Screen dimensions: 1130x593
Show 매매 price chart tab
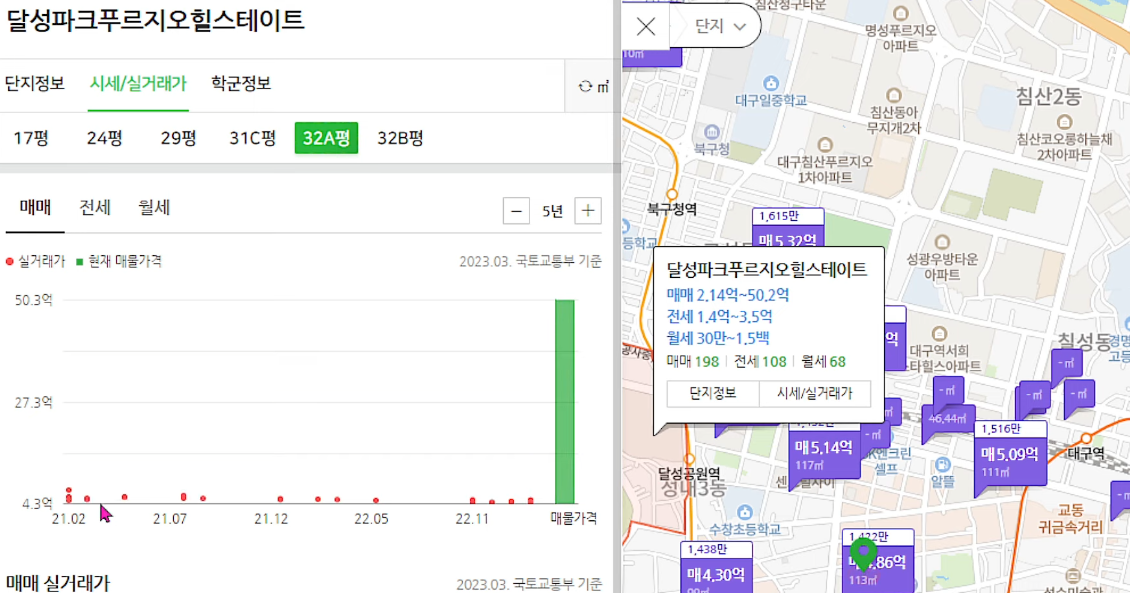pos(35,208)
